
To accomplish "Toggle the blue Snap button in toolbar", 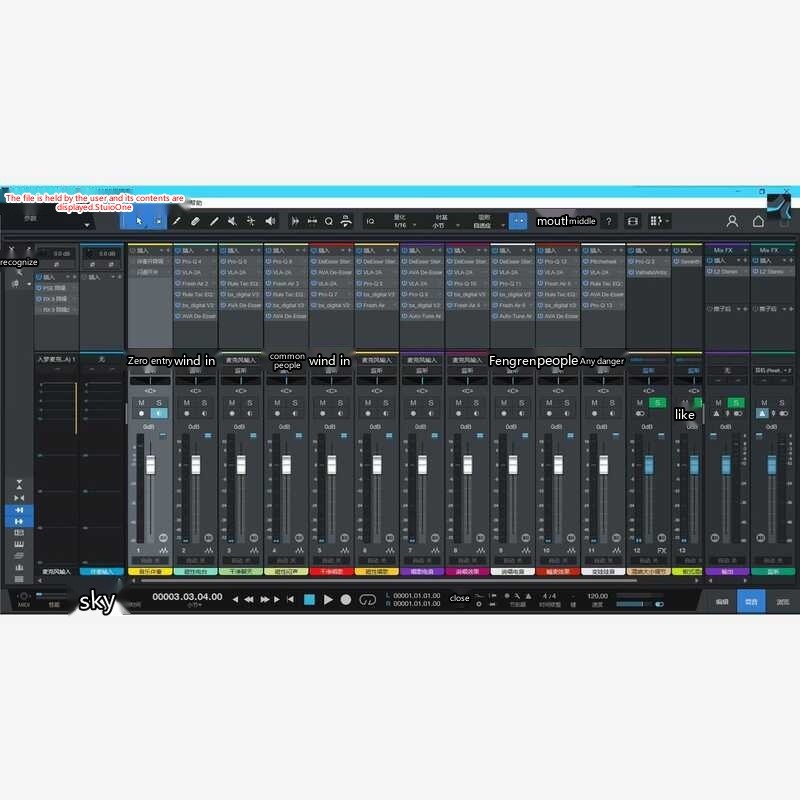I will (x=518, y=221).
